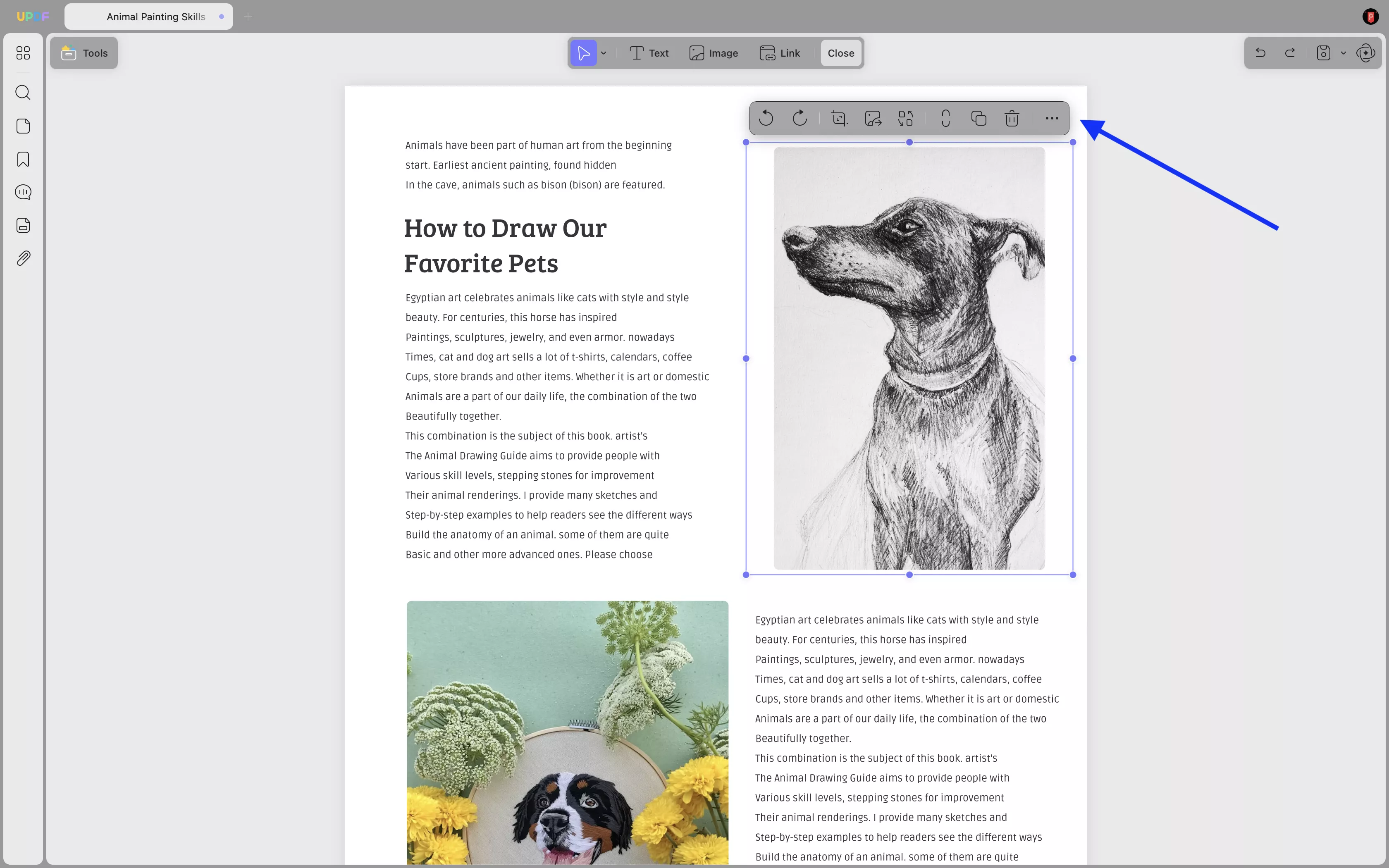
Task: Open the thumbnails grid view in the left sidebar
Action: pos(23,53)
